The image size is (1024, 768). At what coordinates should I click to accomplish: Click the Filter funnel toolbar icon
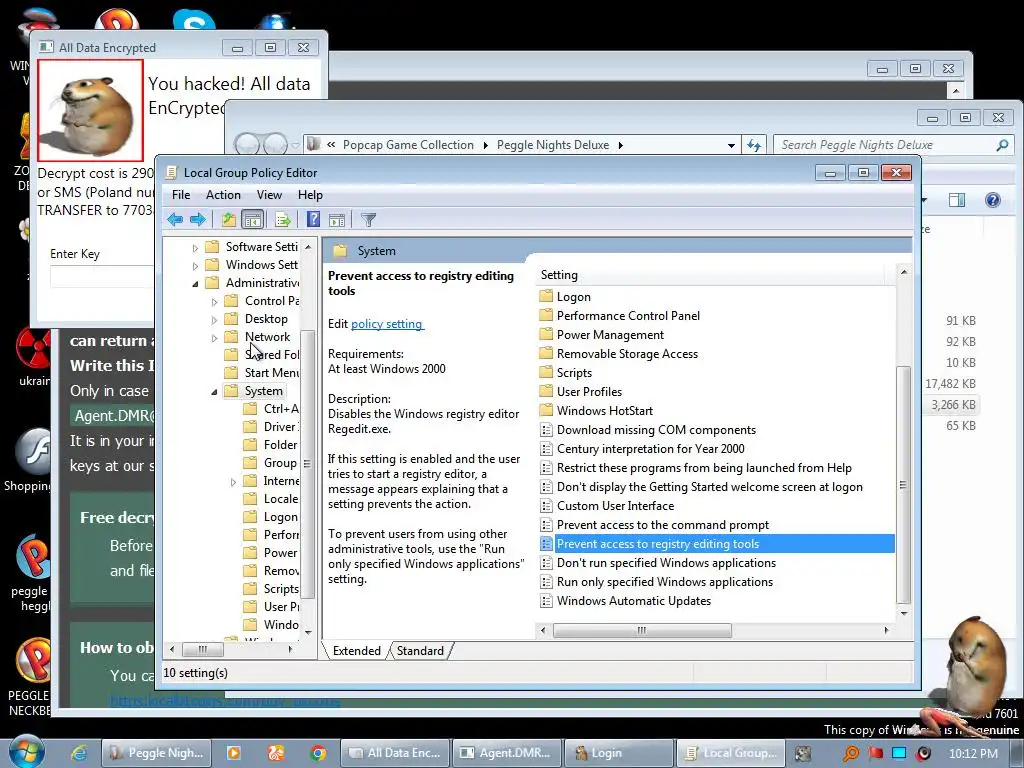pos(368,220)
